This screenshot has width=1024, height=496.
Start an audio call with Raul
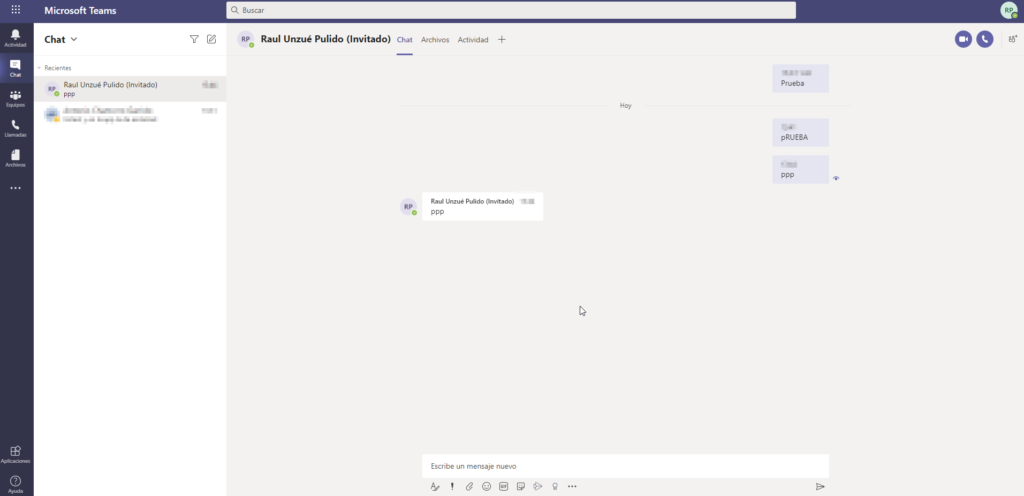(985, 39)
